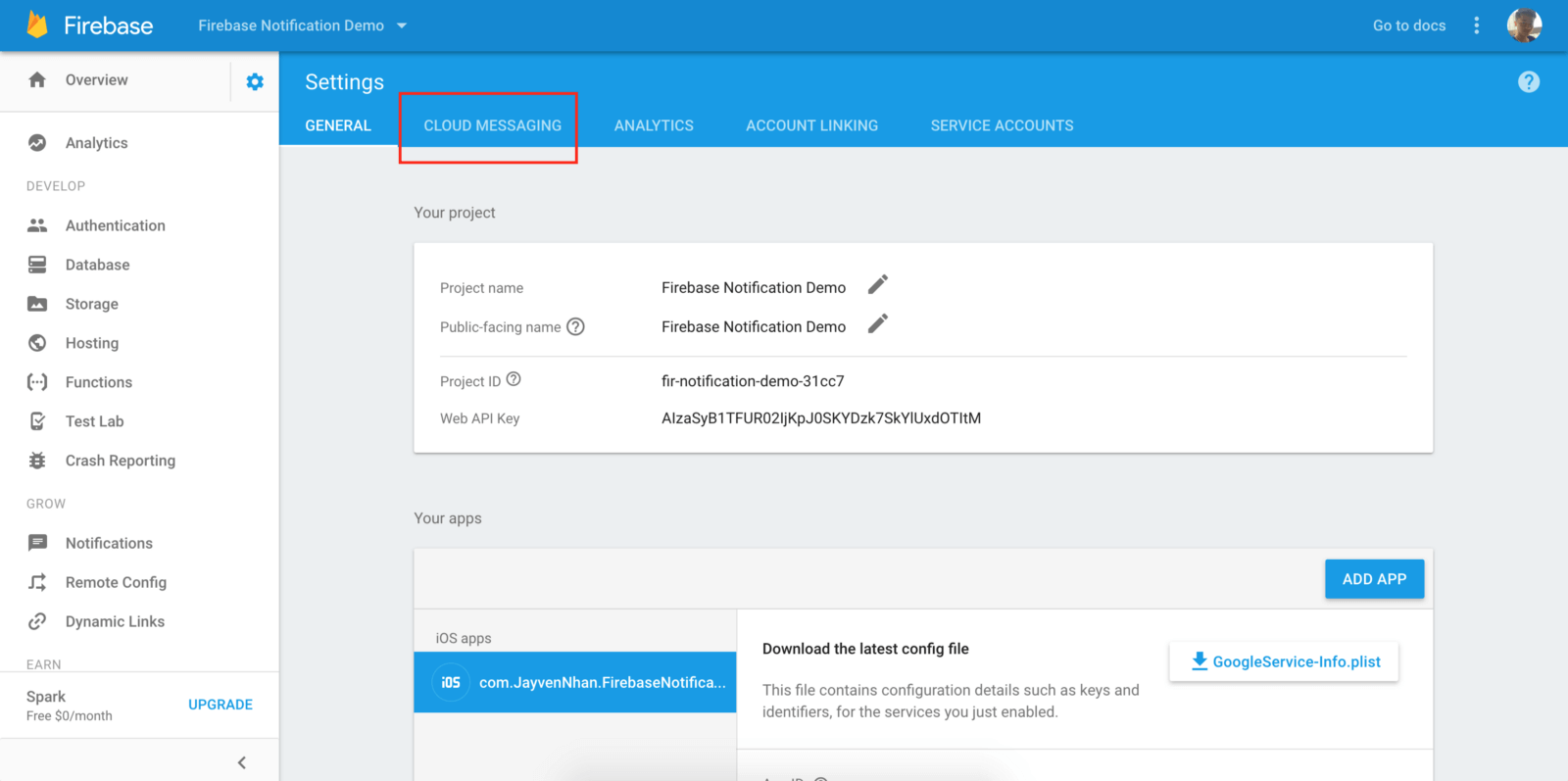Screen dimensions: 1568x781
Task: Switch to the Account Linking tab
Action: (x=811, y=125)
